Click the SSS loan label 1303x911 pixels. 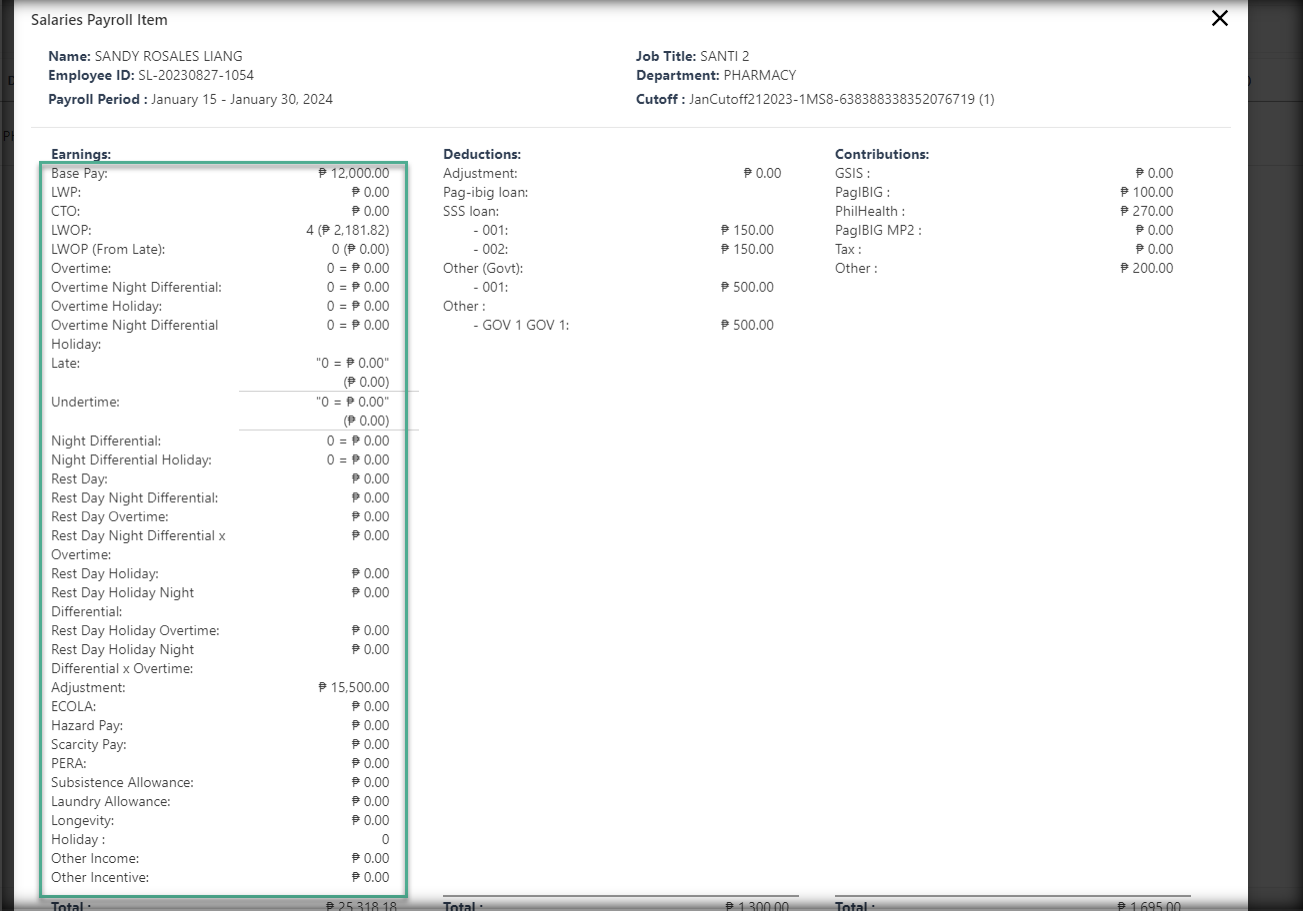[x=471, y=211]
